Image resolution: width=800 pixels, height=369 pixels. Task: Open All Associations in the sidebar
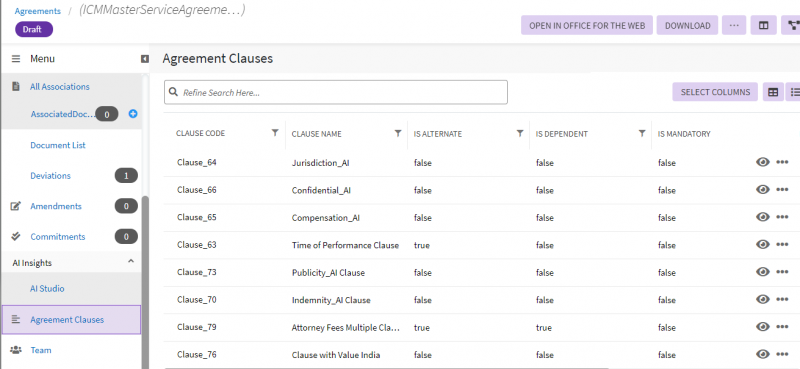coord(60,87)
